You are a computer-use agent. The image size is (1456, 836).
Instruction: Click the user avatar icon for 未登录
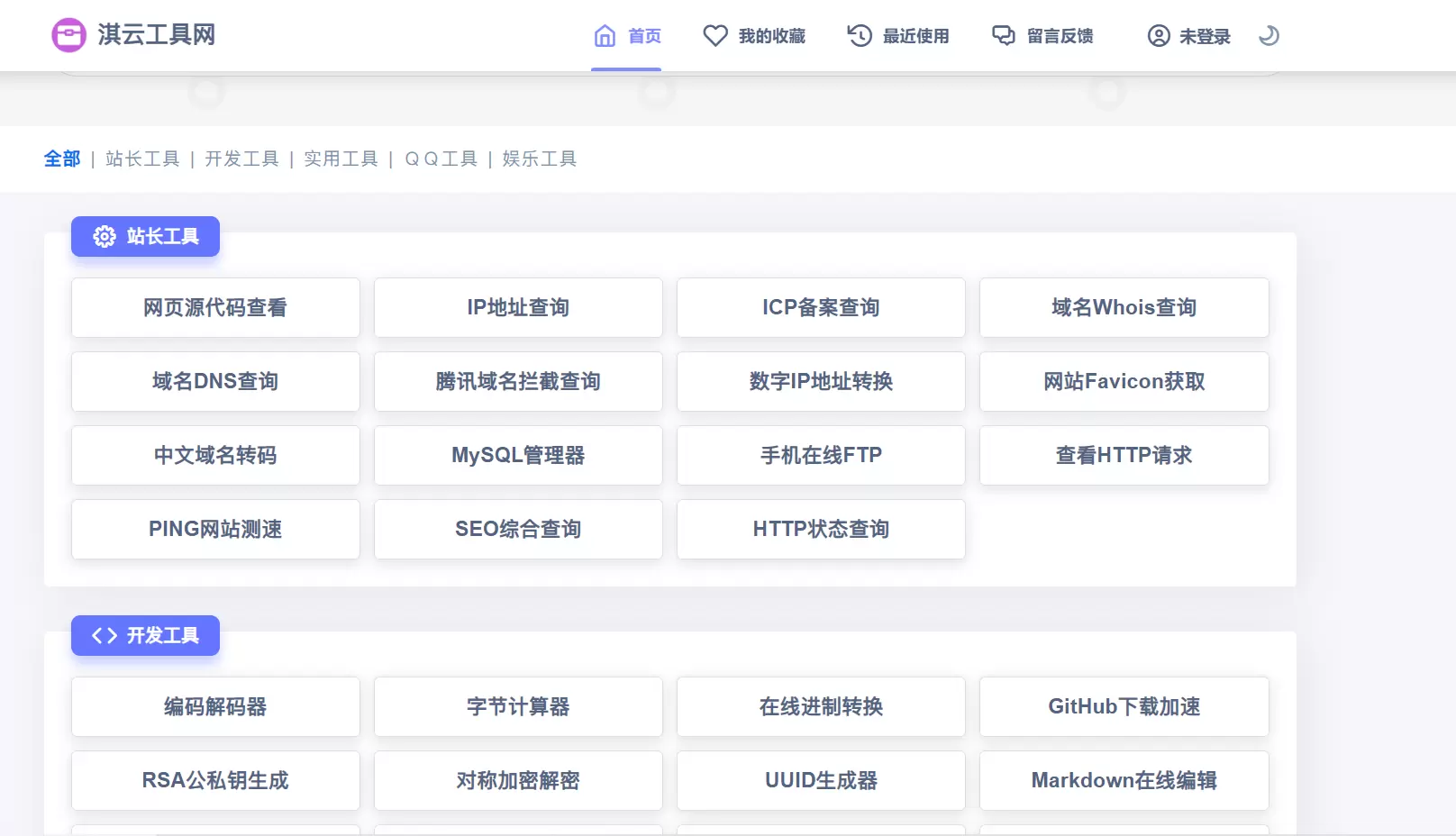1159,36
